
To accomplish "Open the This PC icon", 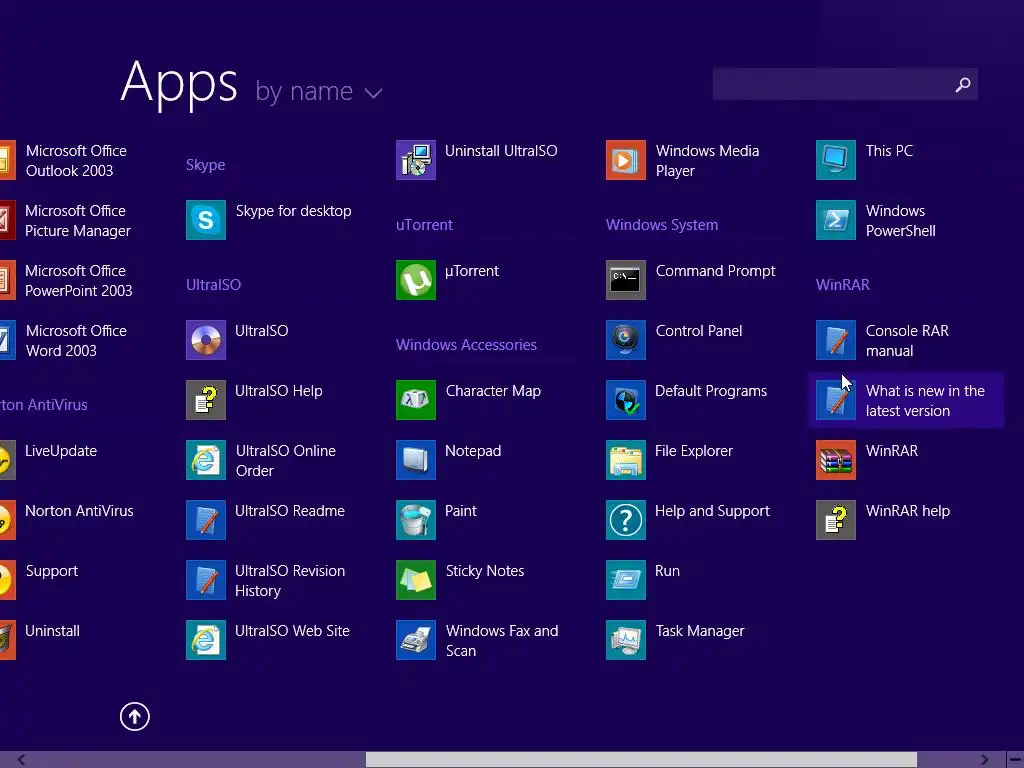I will pyautogui.click(x=836, y=160).
